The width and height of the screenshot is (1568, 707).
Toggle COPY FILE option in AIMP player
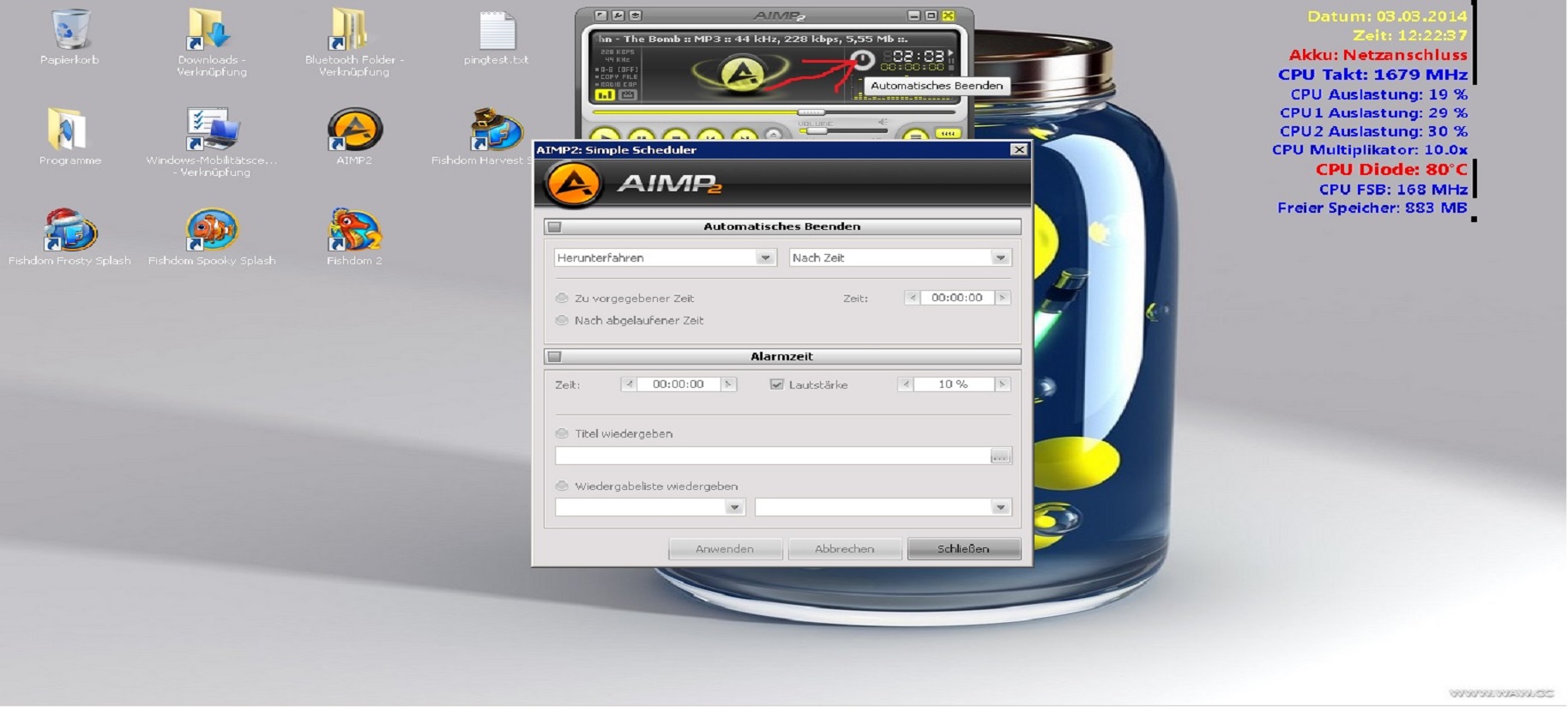(616, 76)
